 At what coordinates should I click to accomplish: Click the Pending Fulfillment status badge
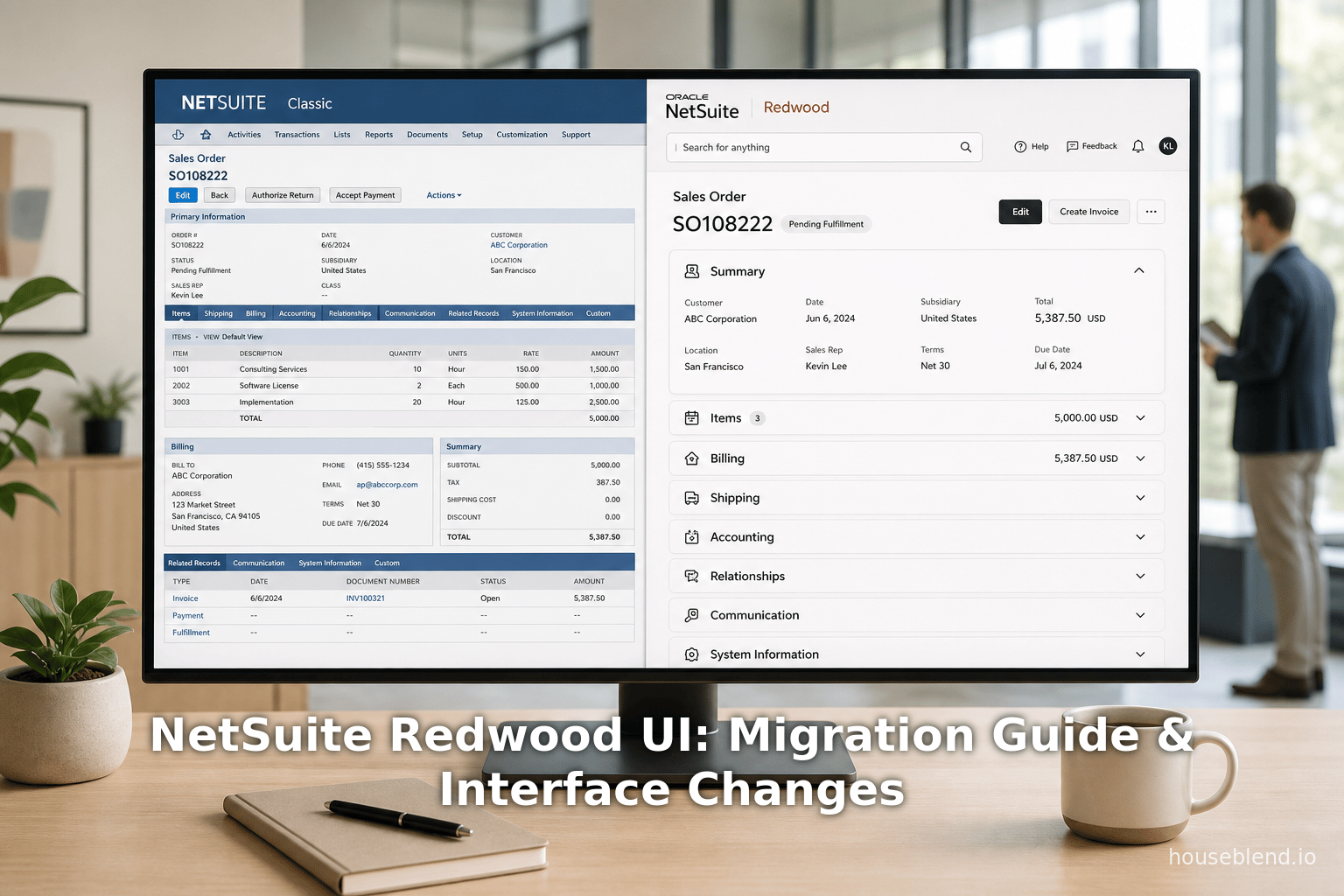[x=826, y=224]
